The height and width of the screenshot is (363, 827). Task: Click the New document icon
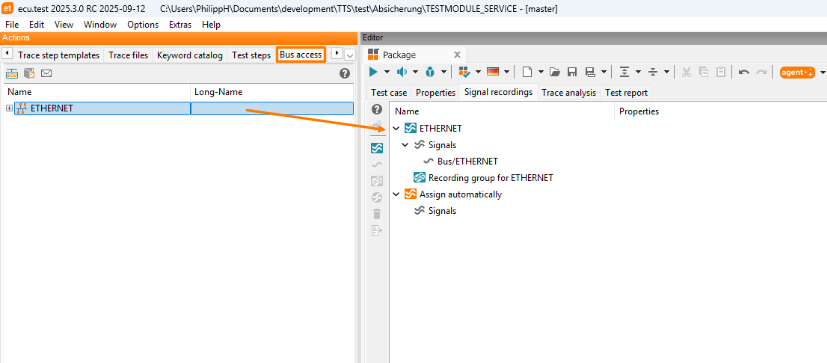click(x=526, y=72)
